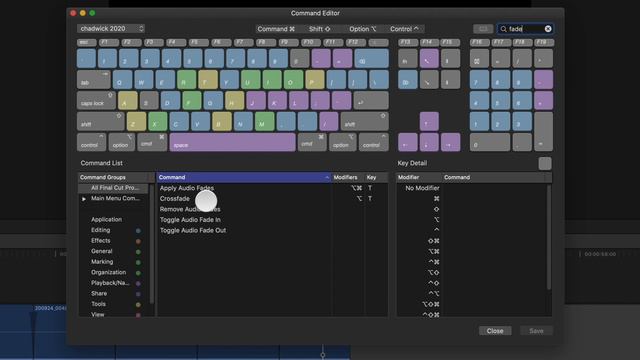
Task: Select the Marking command group
Action: point(102,262)
